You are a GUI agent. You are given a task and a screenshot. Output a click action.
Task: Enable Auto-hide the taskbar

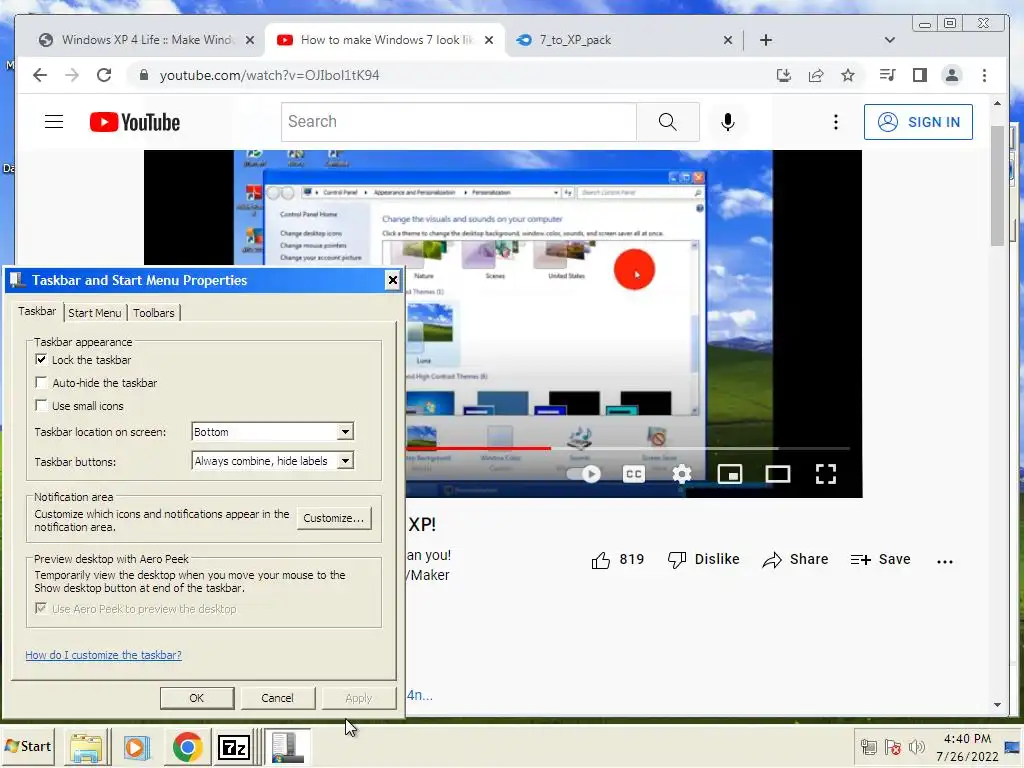point(41,383)
